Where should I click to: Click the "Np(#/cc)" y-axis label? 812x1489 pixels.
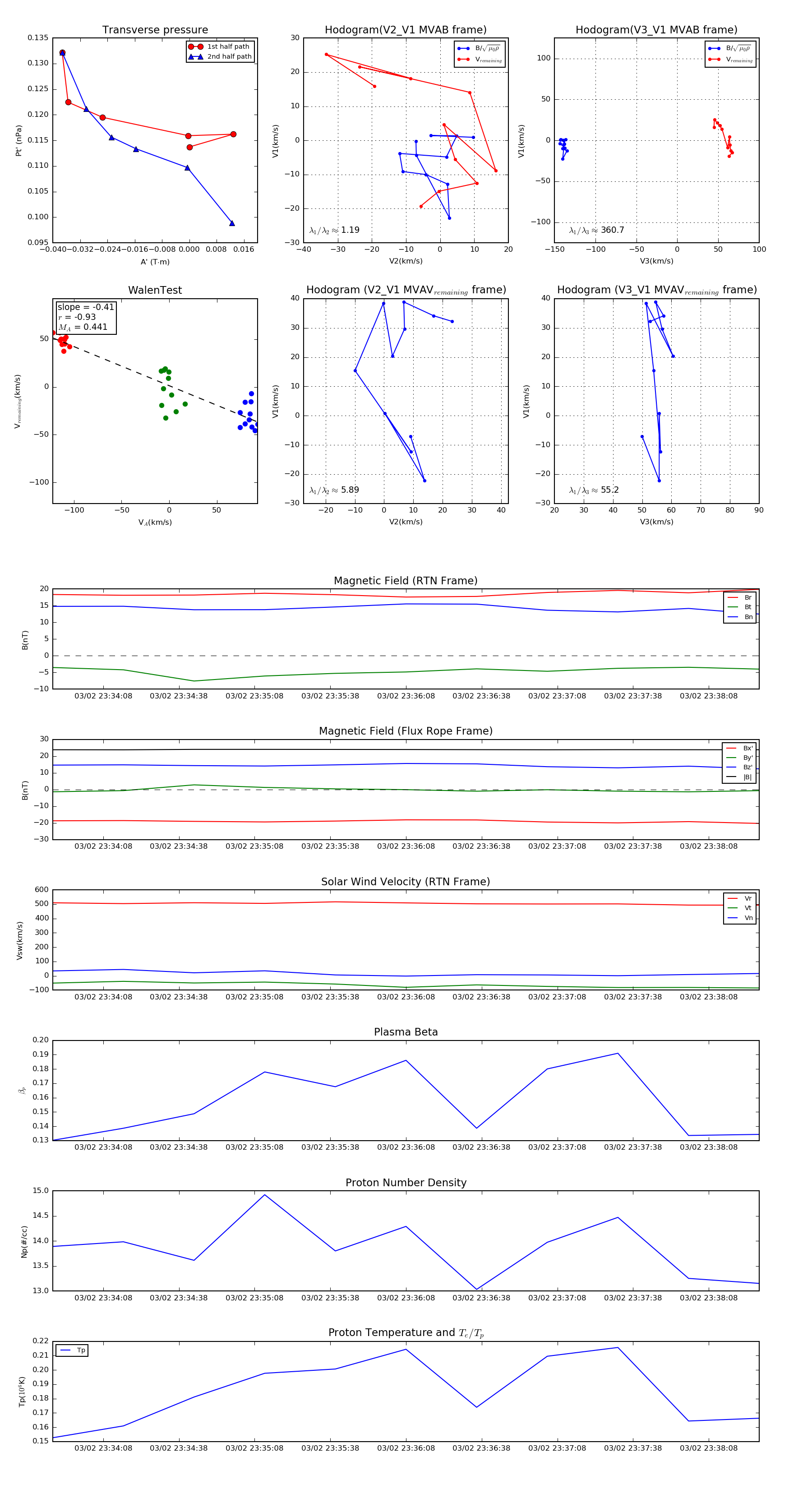tap(24, 1241)
